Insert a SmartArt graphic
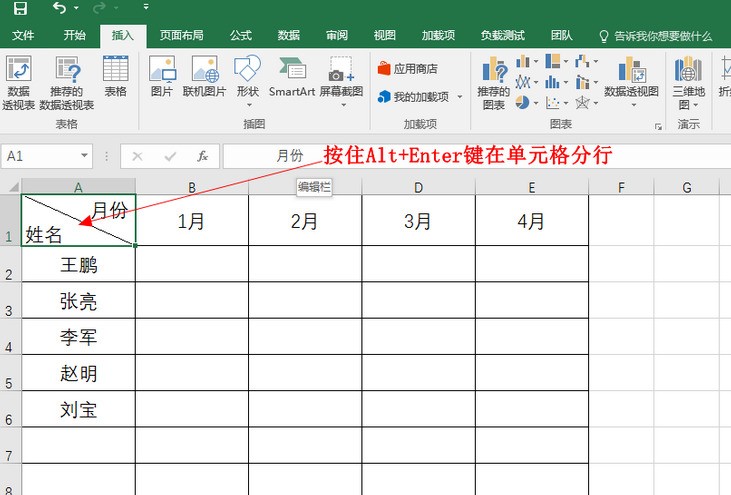 [292, 77]
